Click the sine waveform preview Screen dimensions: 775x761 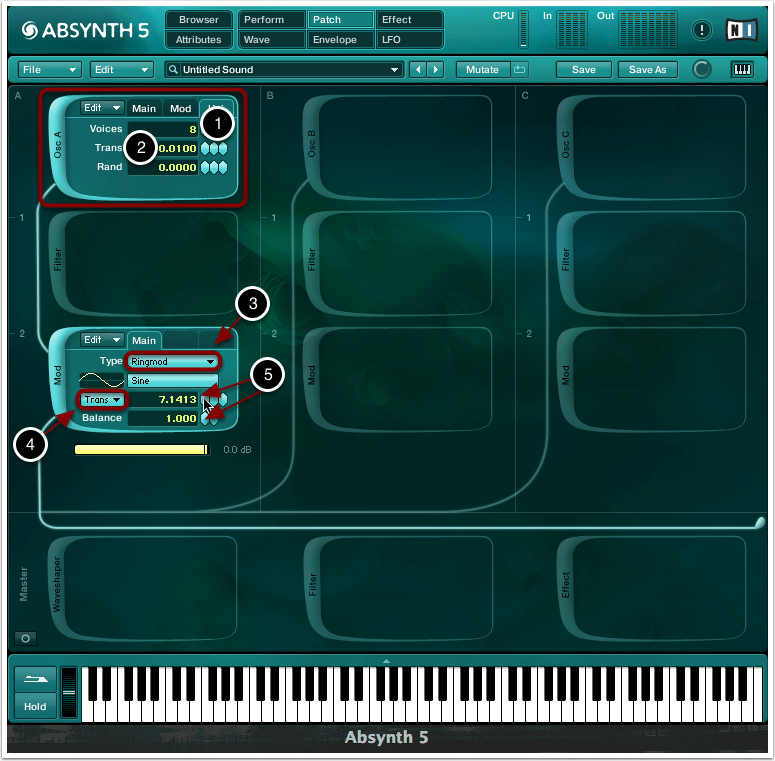tap(101, 380)
